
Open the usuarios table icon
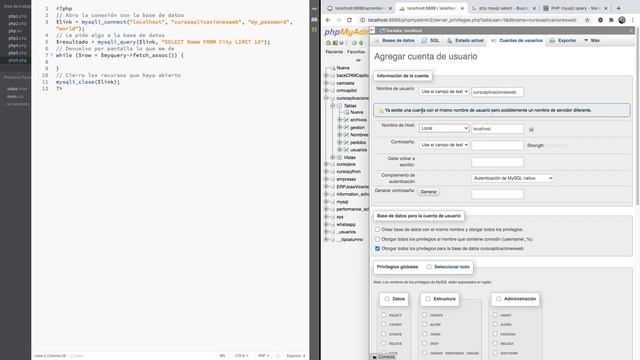(346, 150)
